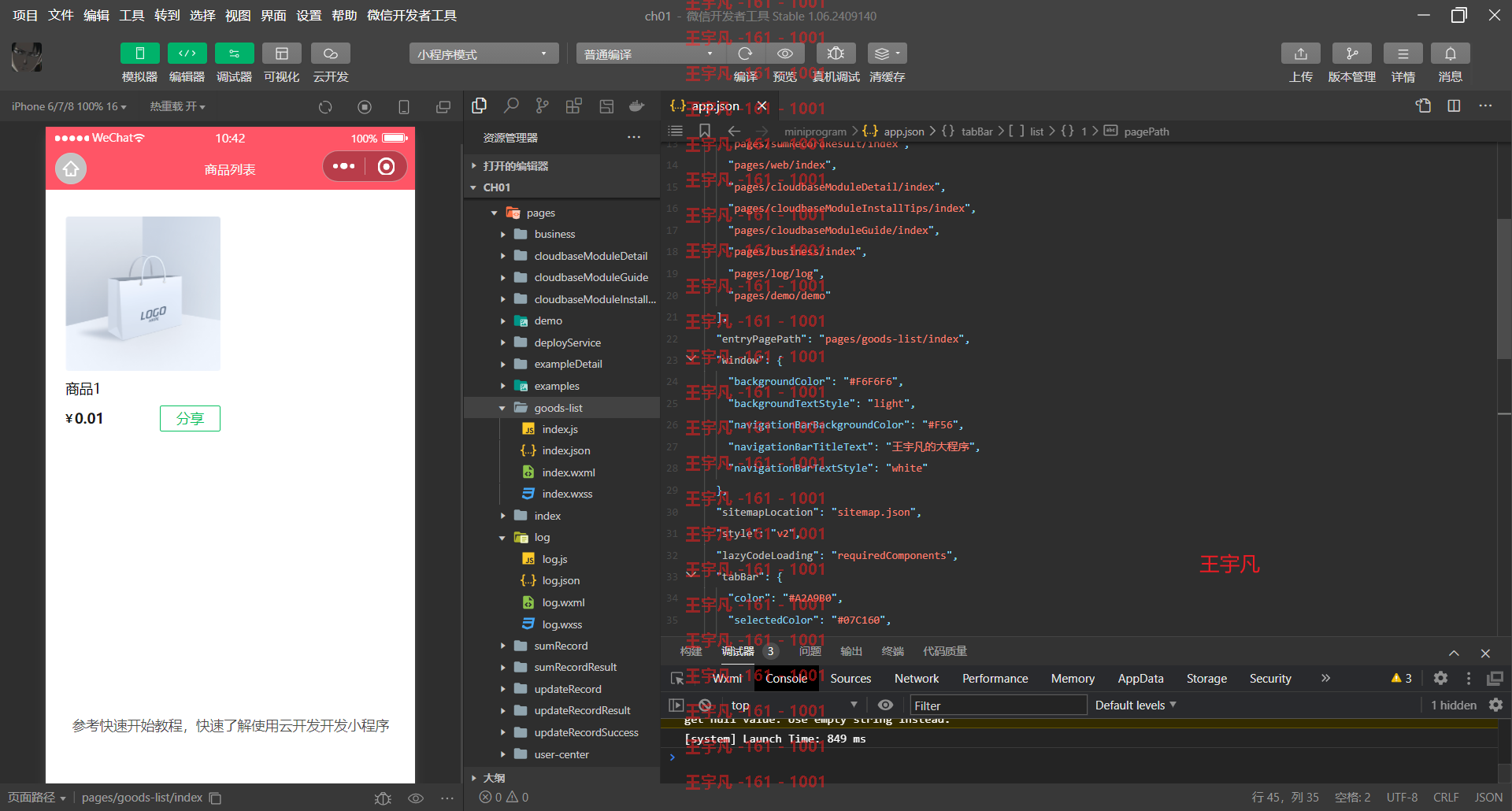Click the docker whale icon

[x=637, y=106]
